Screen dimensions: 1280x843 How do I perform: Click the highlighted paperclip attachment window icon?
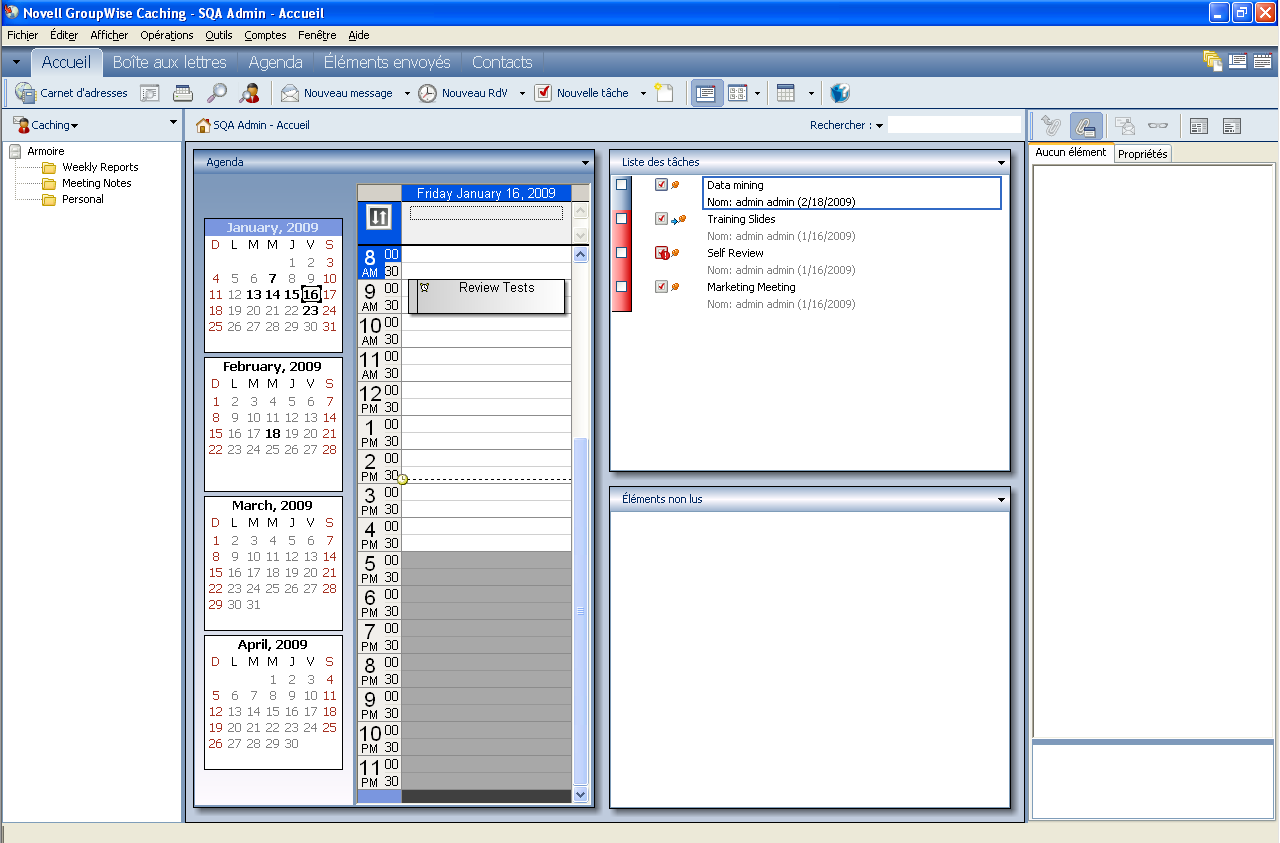pos(1085,125)
